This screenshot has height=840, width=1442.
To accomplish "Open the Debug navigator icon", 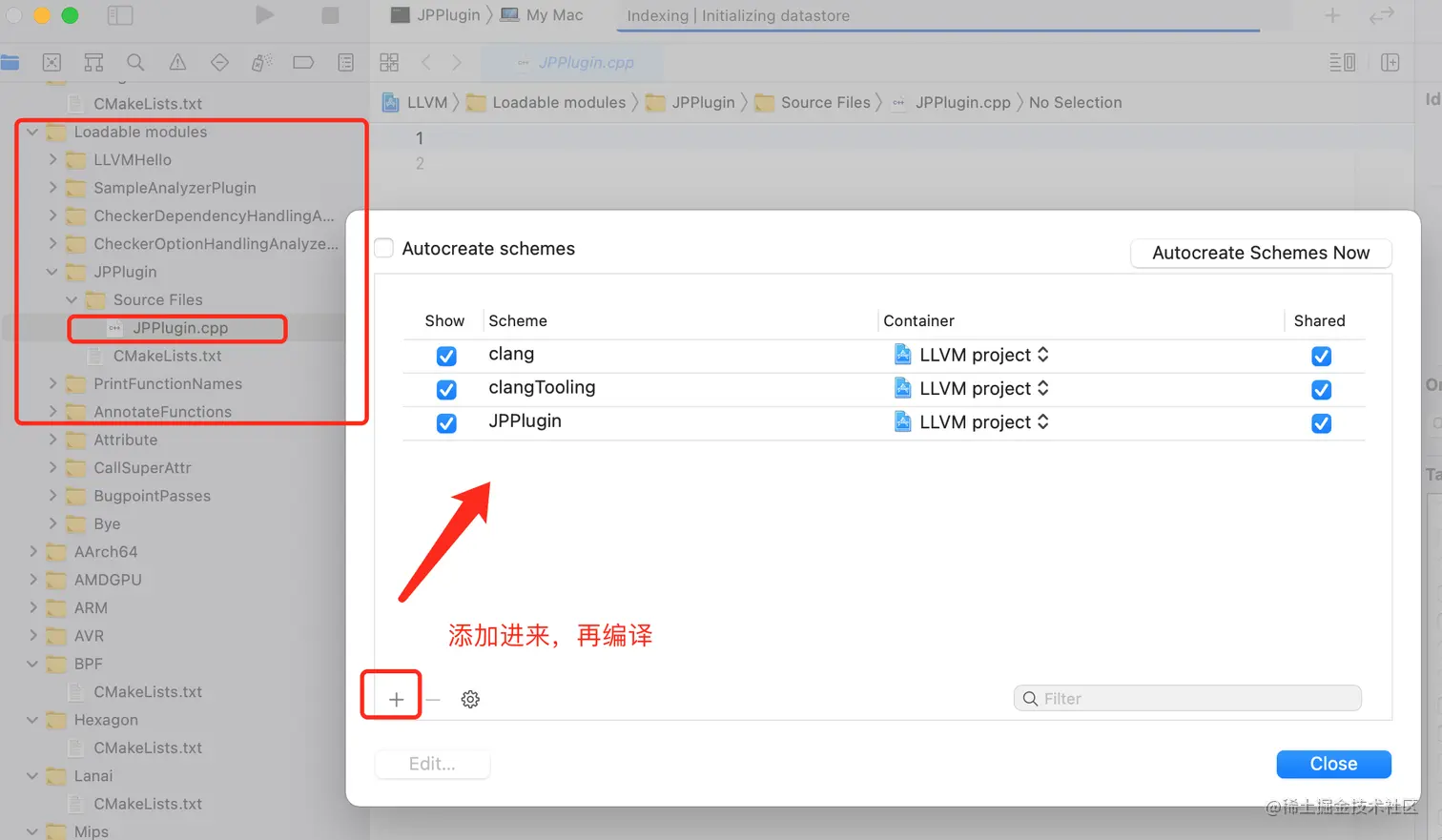I will pos(261,63).
